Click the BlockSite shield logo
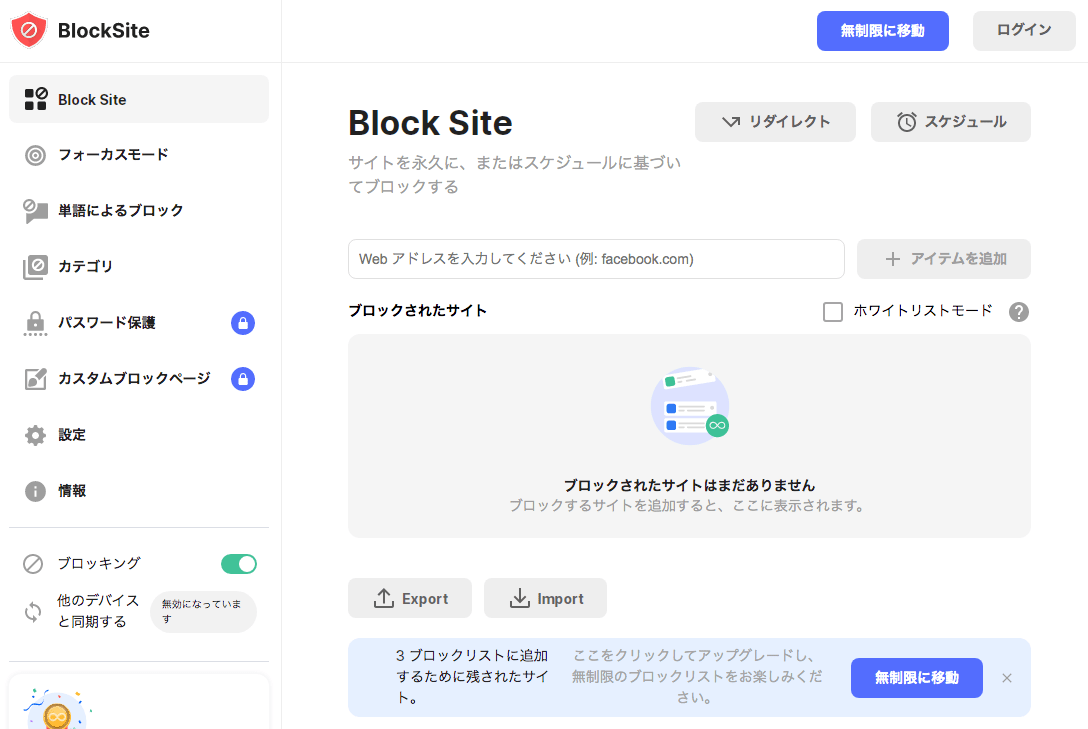 (29, 30)
